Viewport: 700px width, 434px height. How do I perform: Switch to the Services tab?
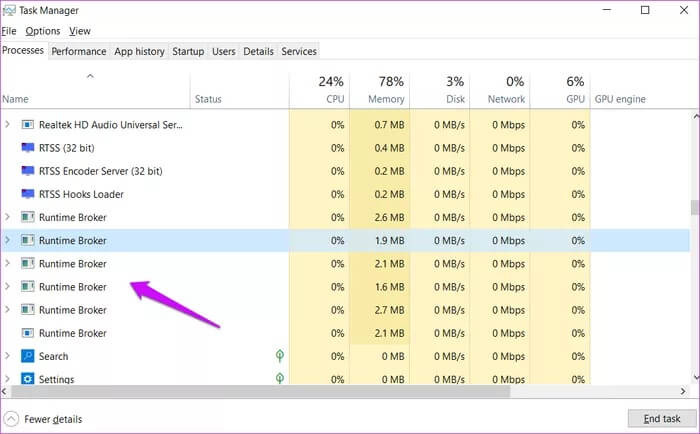tap(299, 51)
